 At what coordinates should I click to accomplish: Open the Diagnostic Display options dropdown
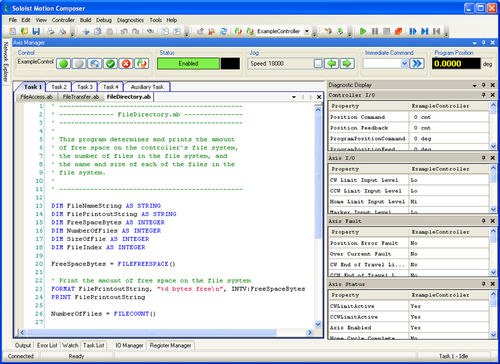pos(474,85)
